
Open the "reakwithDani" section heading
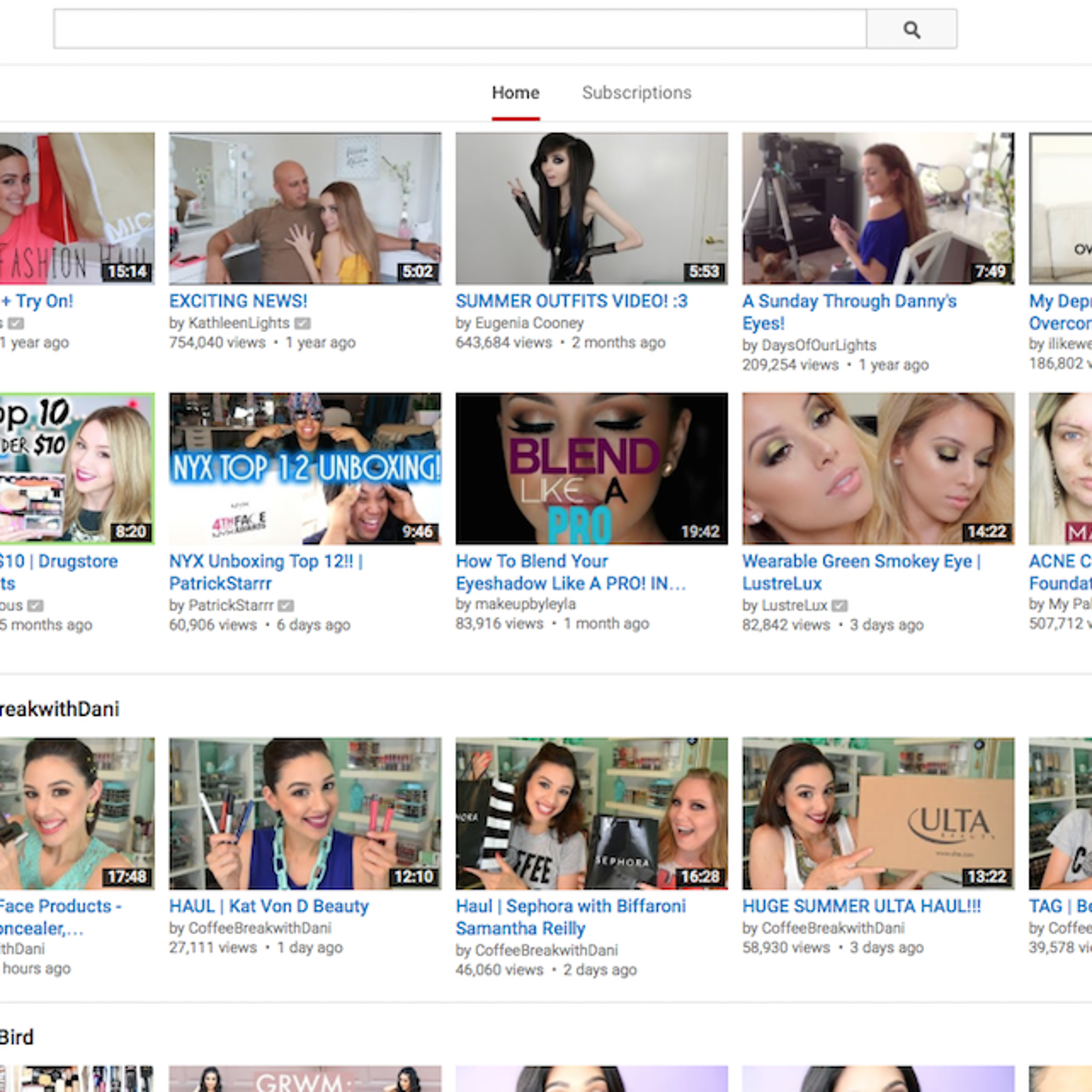tap(59, 709)
